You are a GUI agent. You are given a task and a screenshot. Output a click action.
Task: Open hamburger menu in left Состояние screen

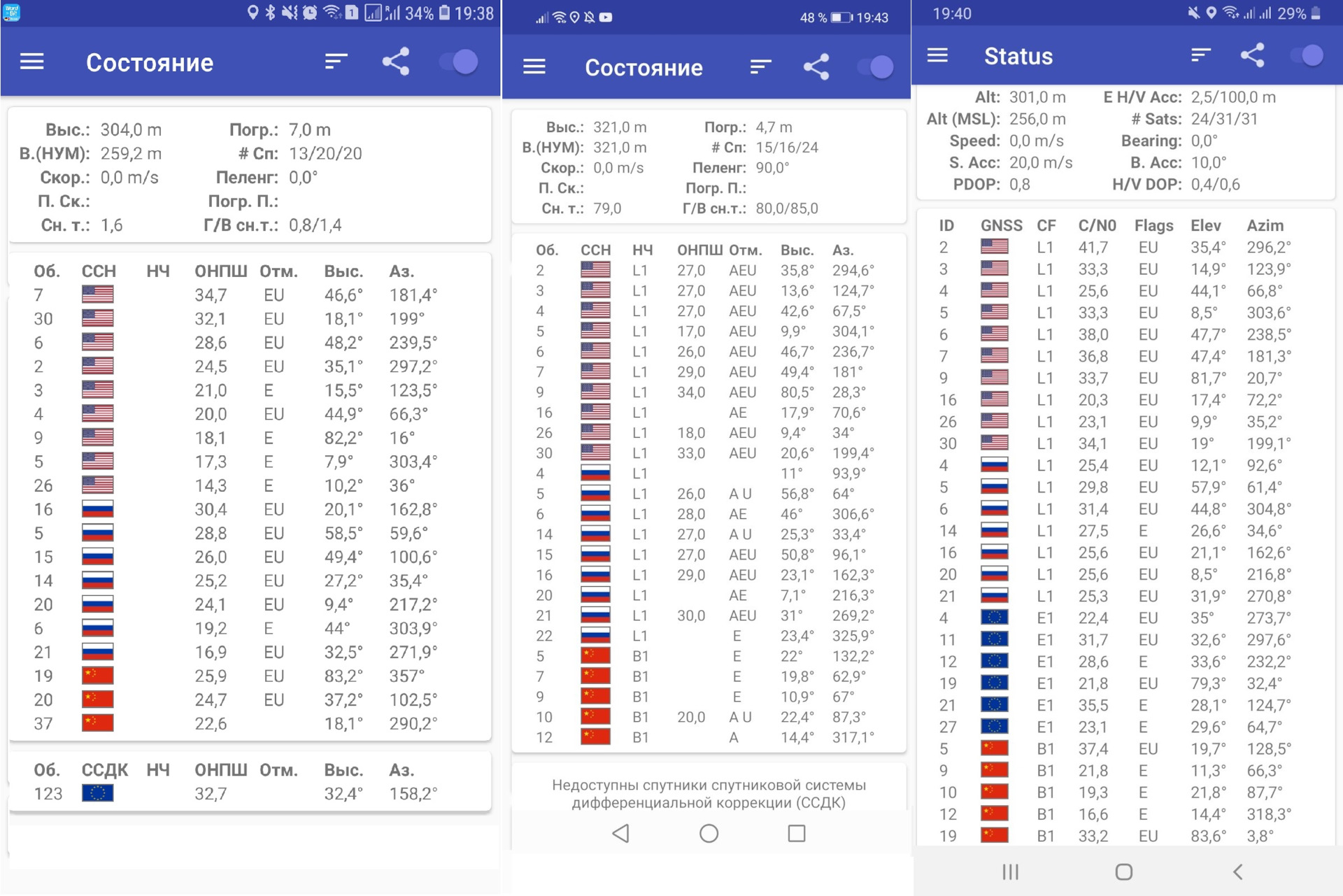point(32,62)
